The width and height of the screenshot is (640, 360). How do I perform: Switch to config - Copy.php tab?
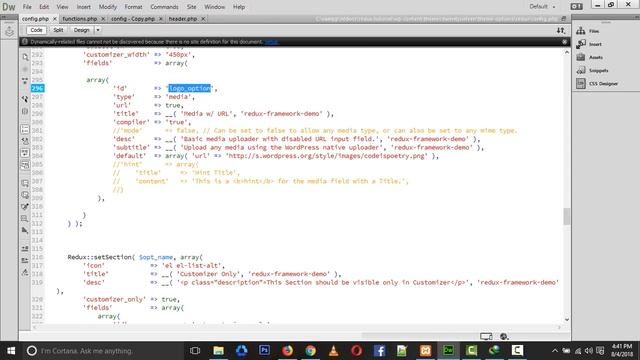tap(133, 19)
